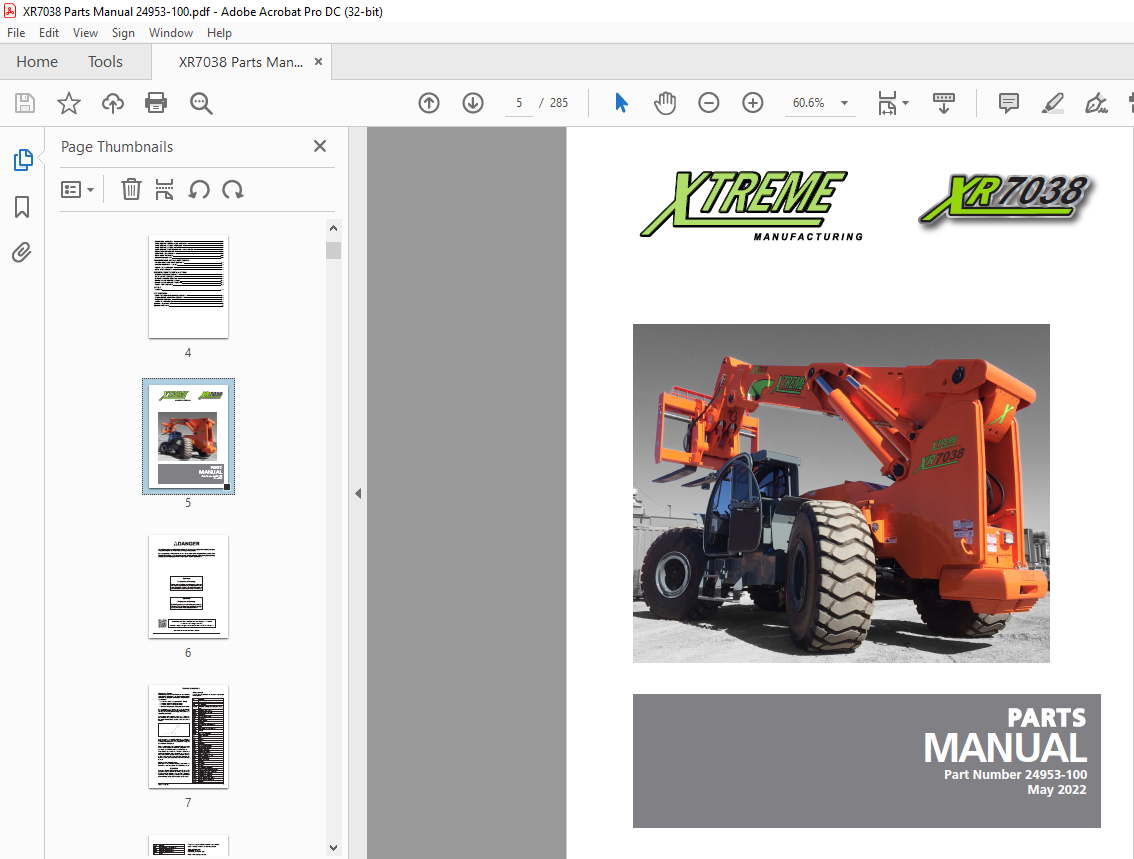Close the Page Thumbnails panel
Image resolution: width=1134 pixels, height=859 pixels.
tap(320, 146)
